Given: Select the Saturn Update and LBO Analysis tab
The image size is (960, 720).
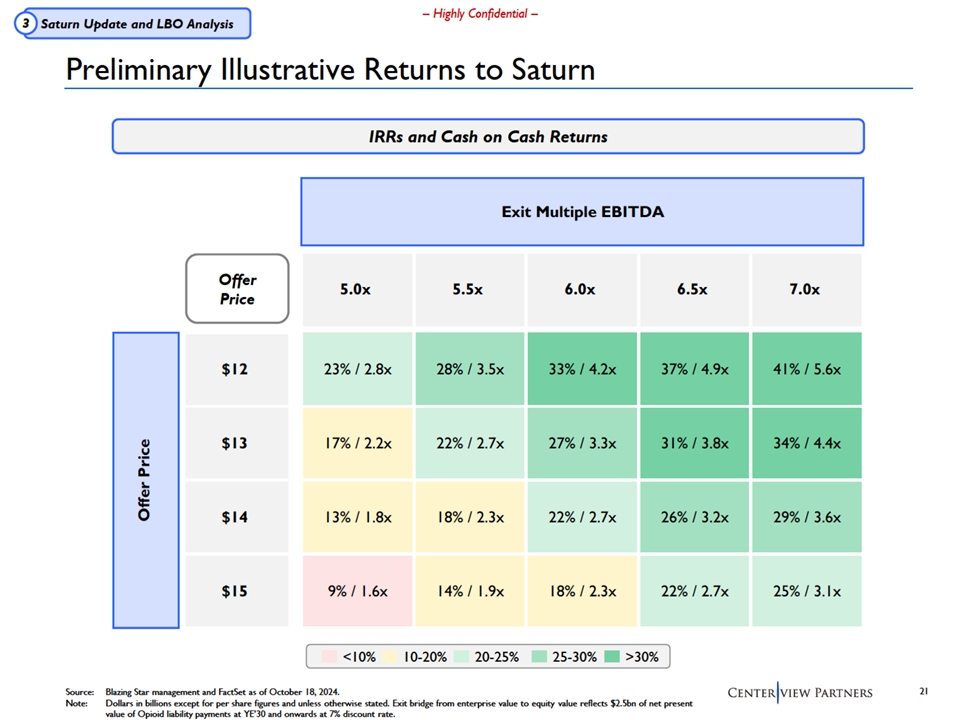Looking at the screenshot, I should (x=137, y=24).
